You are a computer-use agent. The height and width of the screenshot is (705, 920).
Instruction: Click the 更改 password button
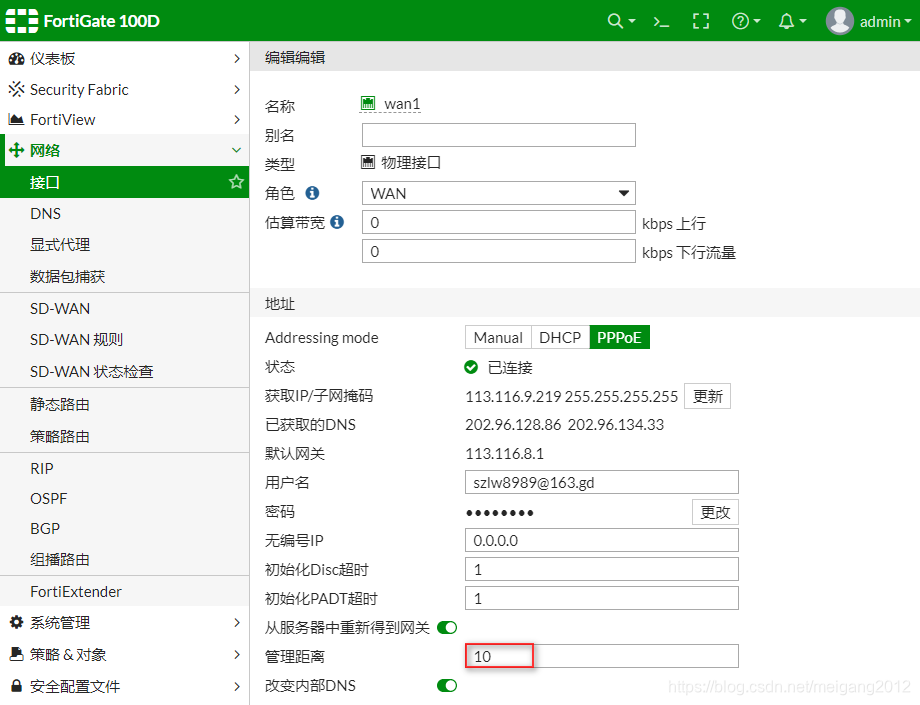coord(715,512)
